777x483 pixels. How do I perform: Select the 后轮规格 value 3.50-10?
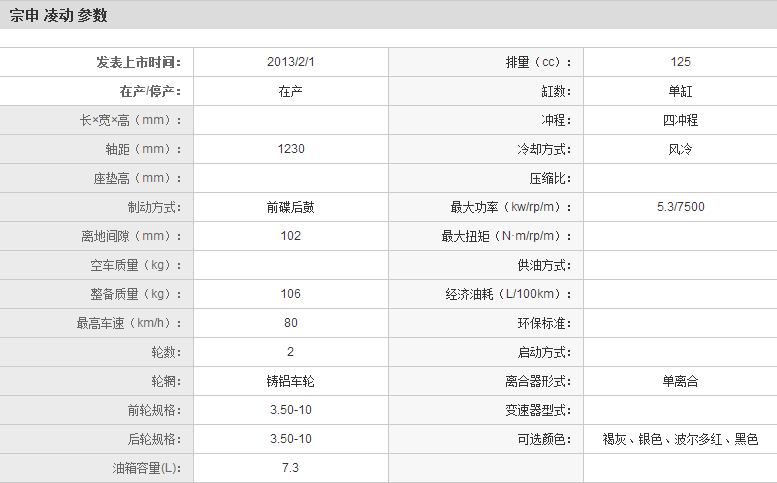(x=290, y=439)
